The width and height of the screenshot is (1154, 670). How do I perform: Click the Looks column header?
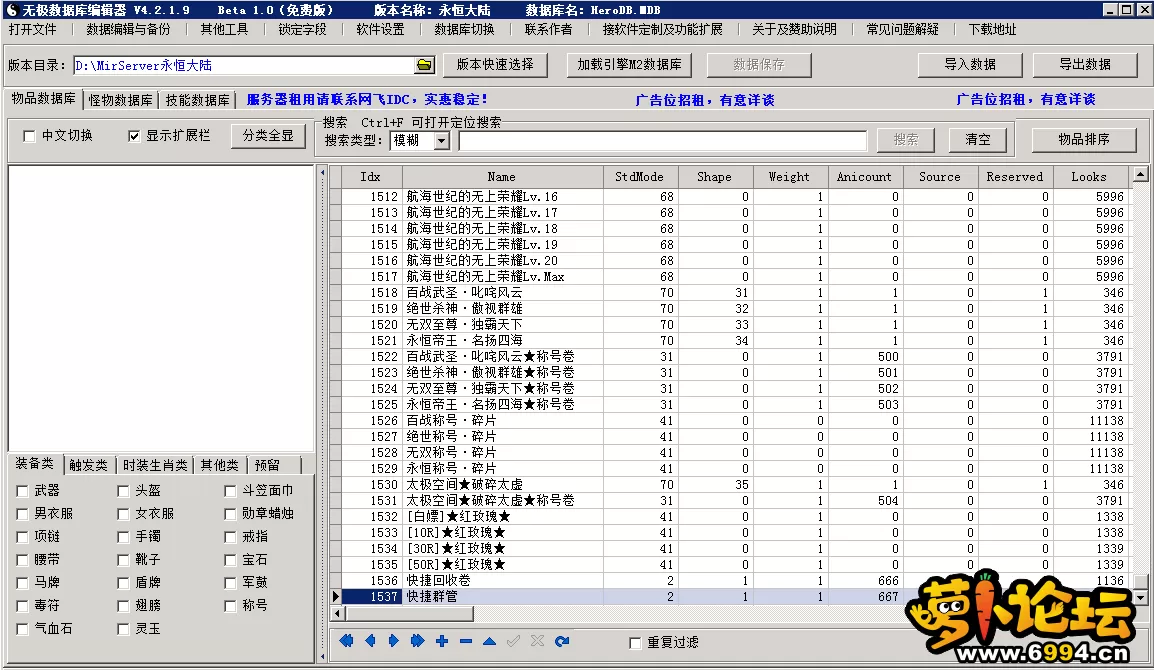click(x=1089, y=177)
